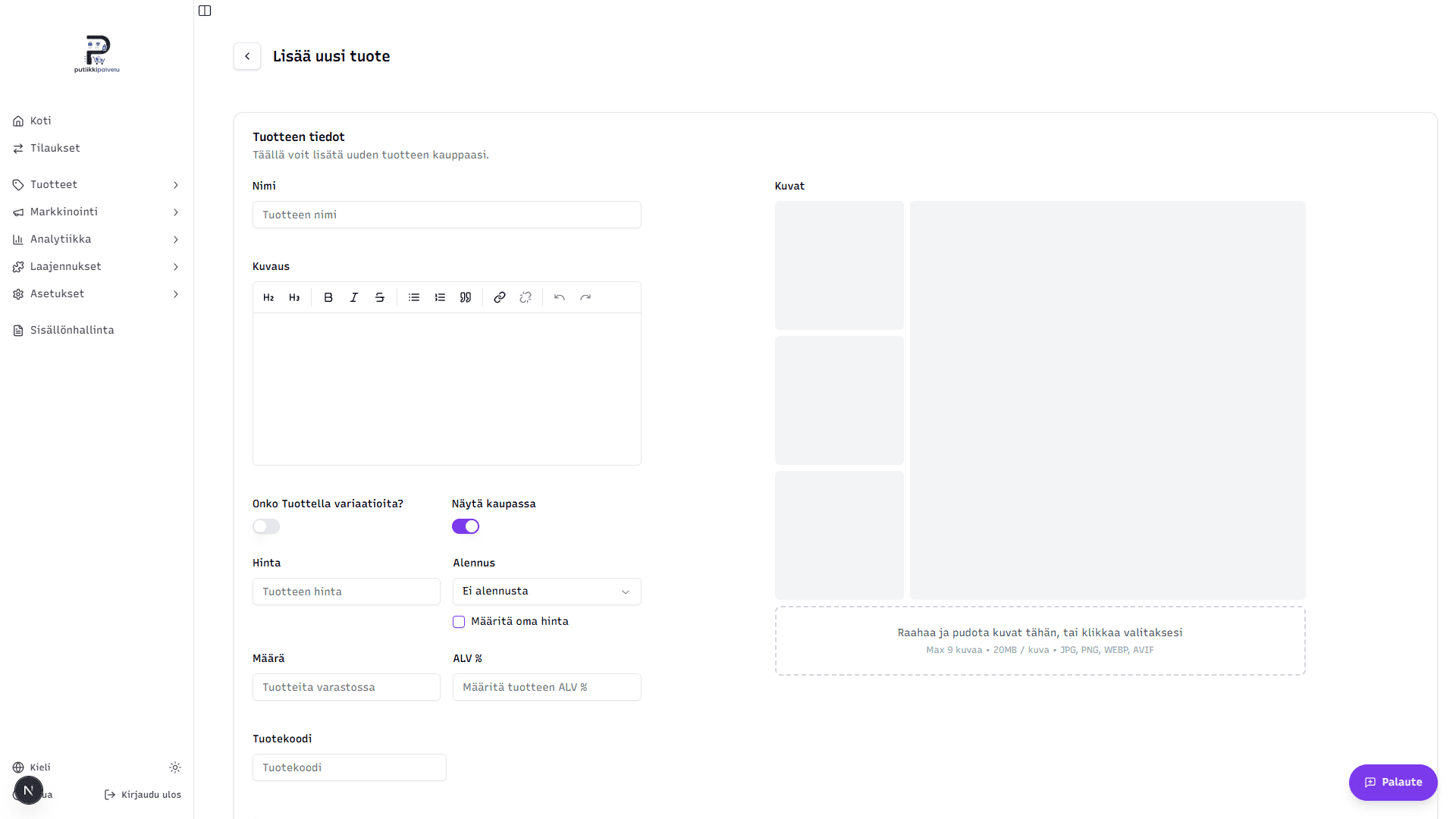The image size is (1456, 819).
Task: Click the Asetukset gear icon
Action: point(18,294)
